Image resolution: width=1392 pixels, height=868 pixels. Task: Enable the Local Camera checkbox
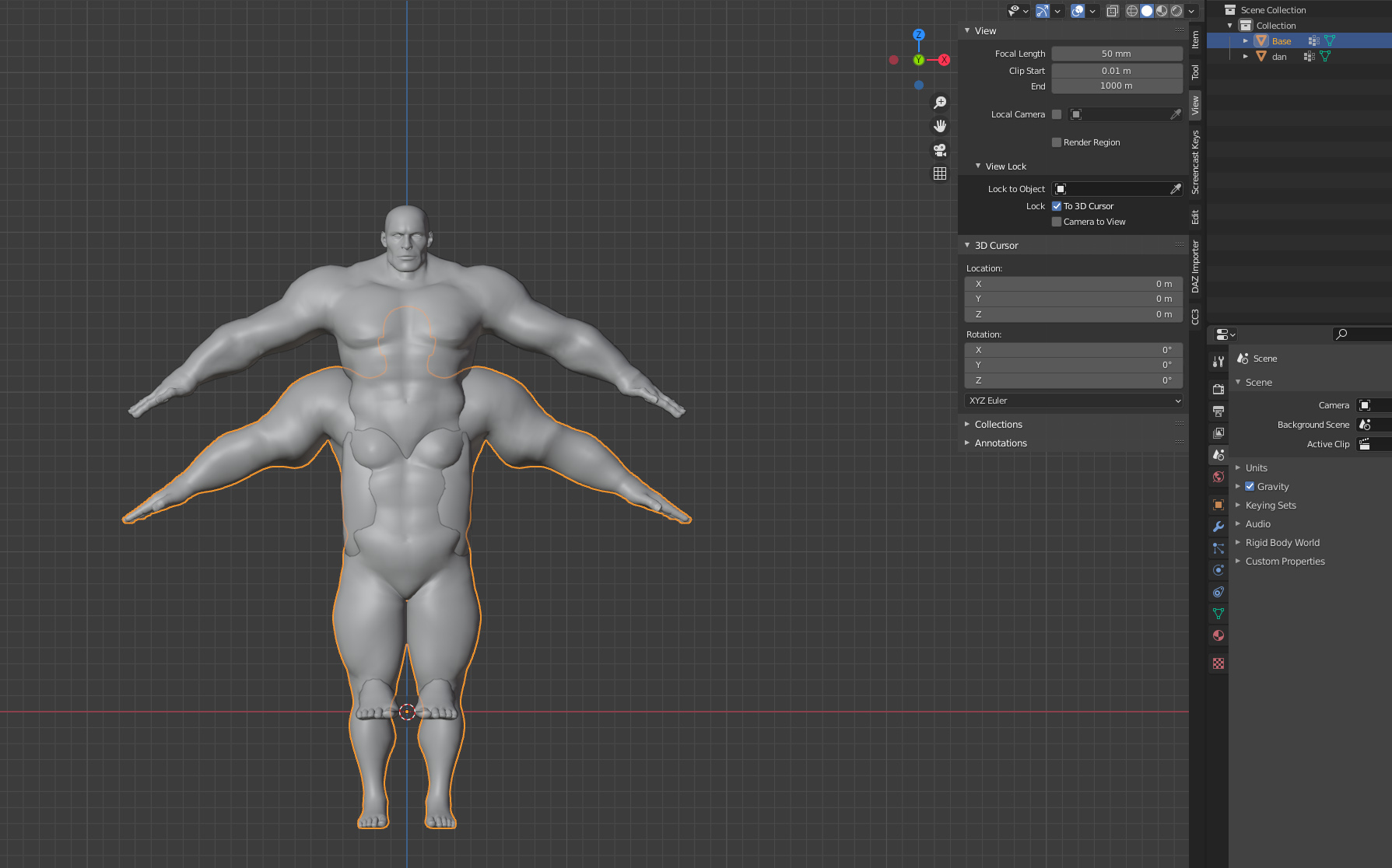[x=1057, y=114]
